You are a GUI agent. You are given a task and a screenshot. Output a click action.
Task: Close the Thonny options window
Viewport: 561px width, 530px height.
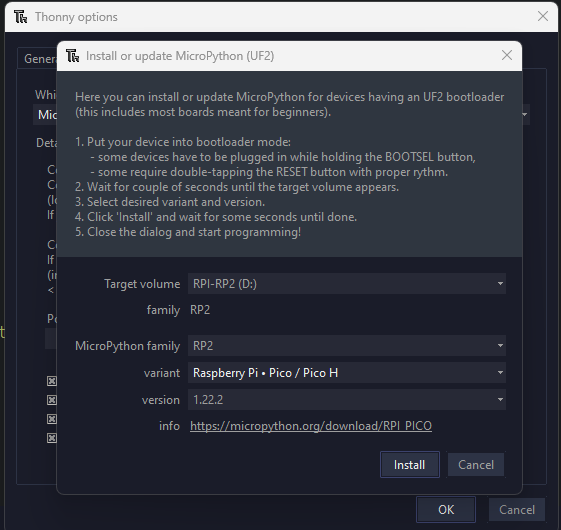tap(543, 16)
